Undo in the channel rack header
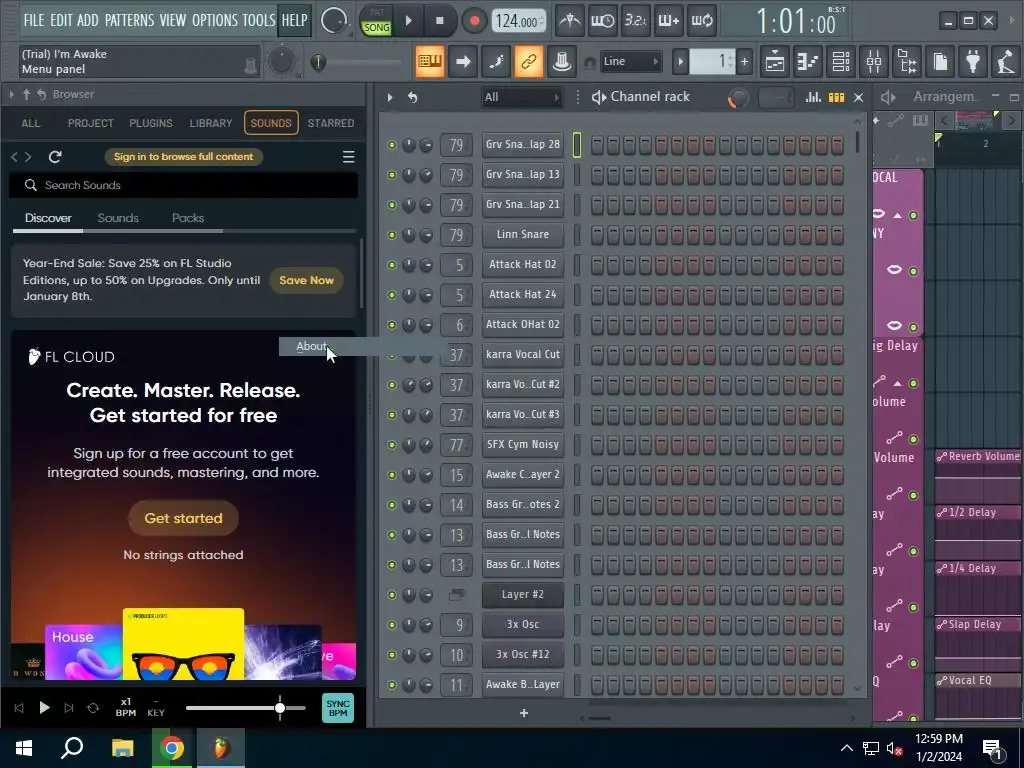1024x768 pixels. pos(413,97)
